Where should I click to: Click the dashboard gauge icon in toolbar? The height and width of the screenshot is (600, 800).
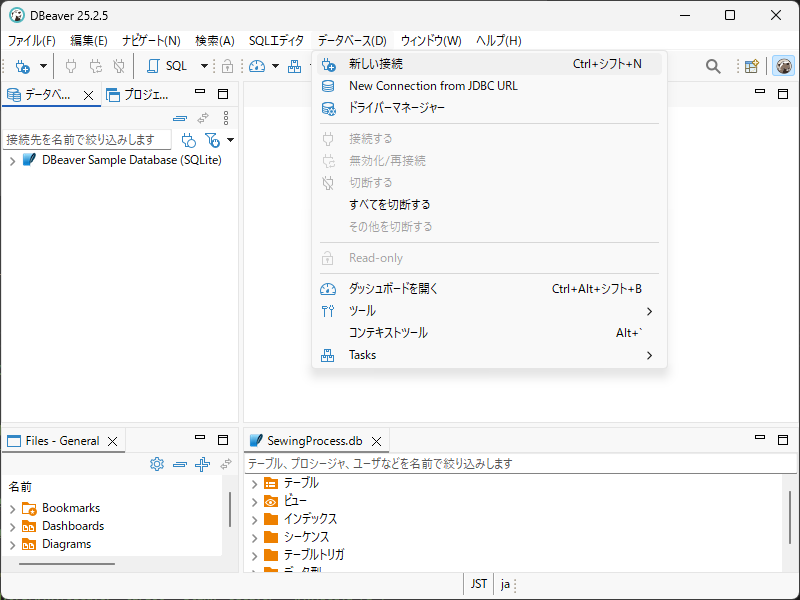tap(257, 66)
